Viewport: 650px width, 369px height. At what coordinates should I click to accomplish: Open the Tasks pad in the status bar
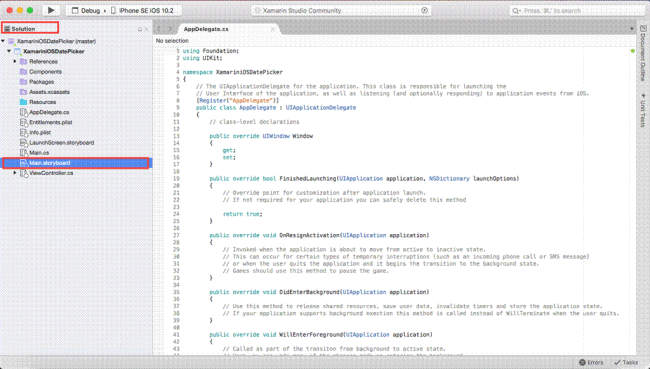point(626,362)
